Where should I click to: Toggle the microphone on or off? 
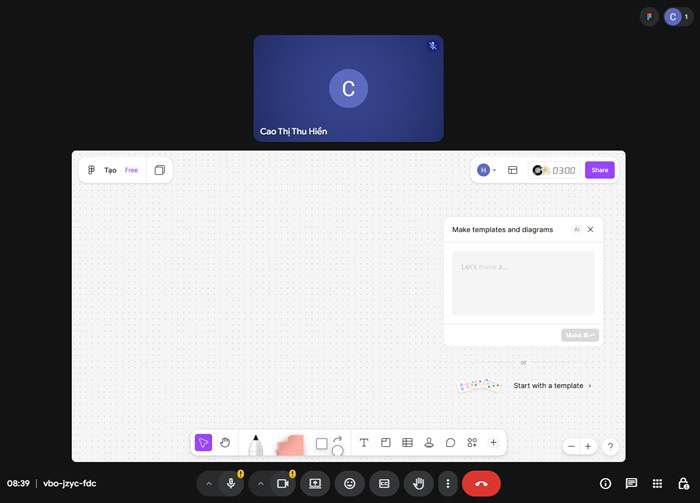coord(231,483)
